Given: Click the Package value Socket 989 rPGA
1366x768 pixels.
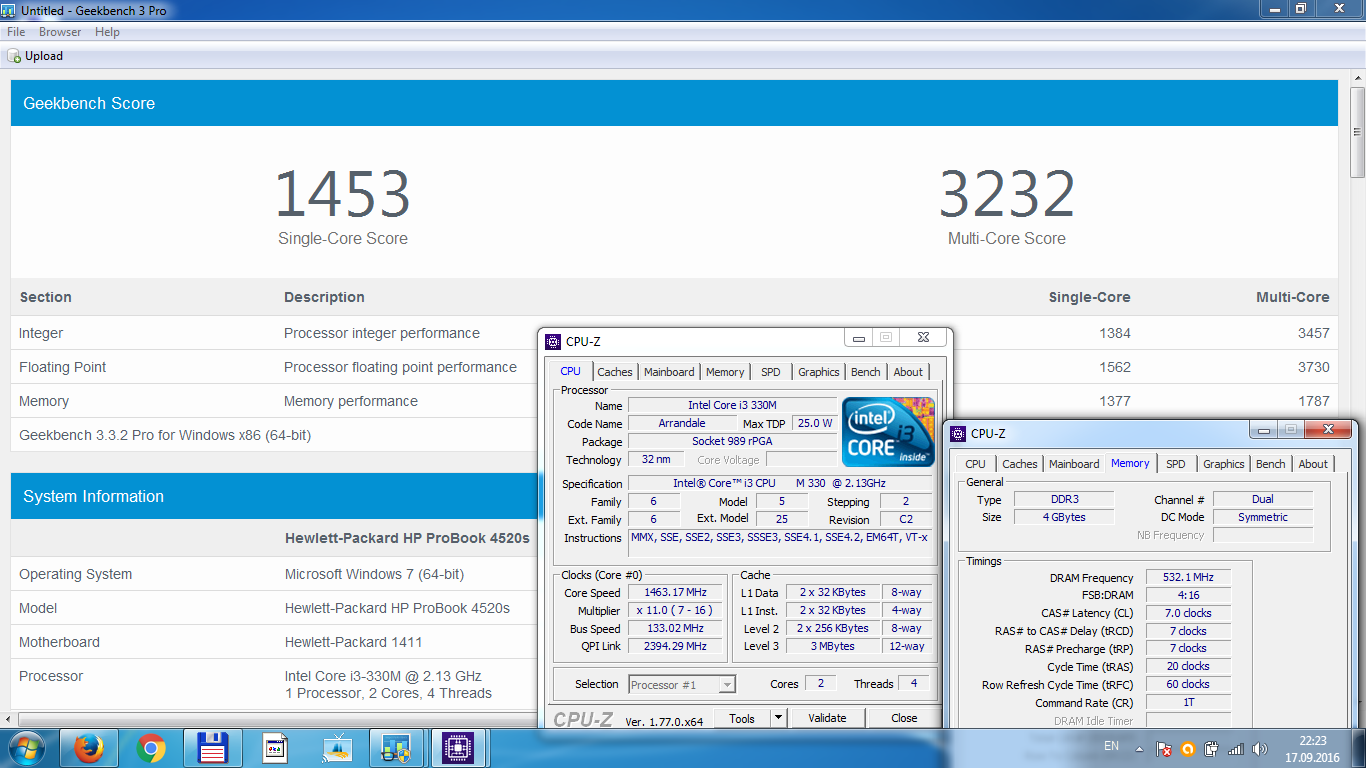Looking at the screenshot, I should pyautogui.click(x=732, y=441).
